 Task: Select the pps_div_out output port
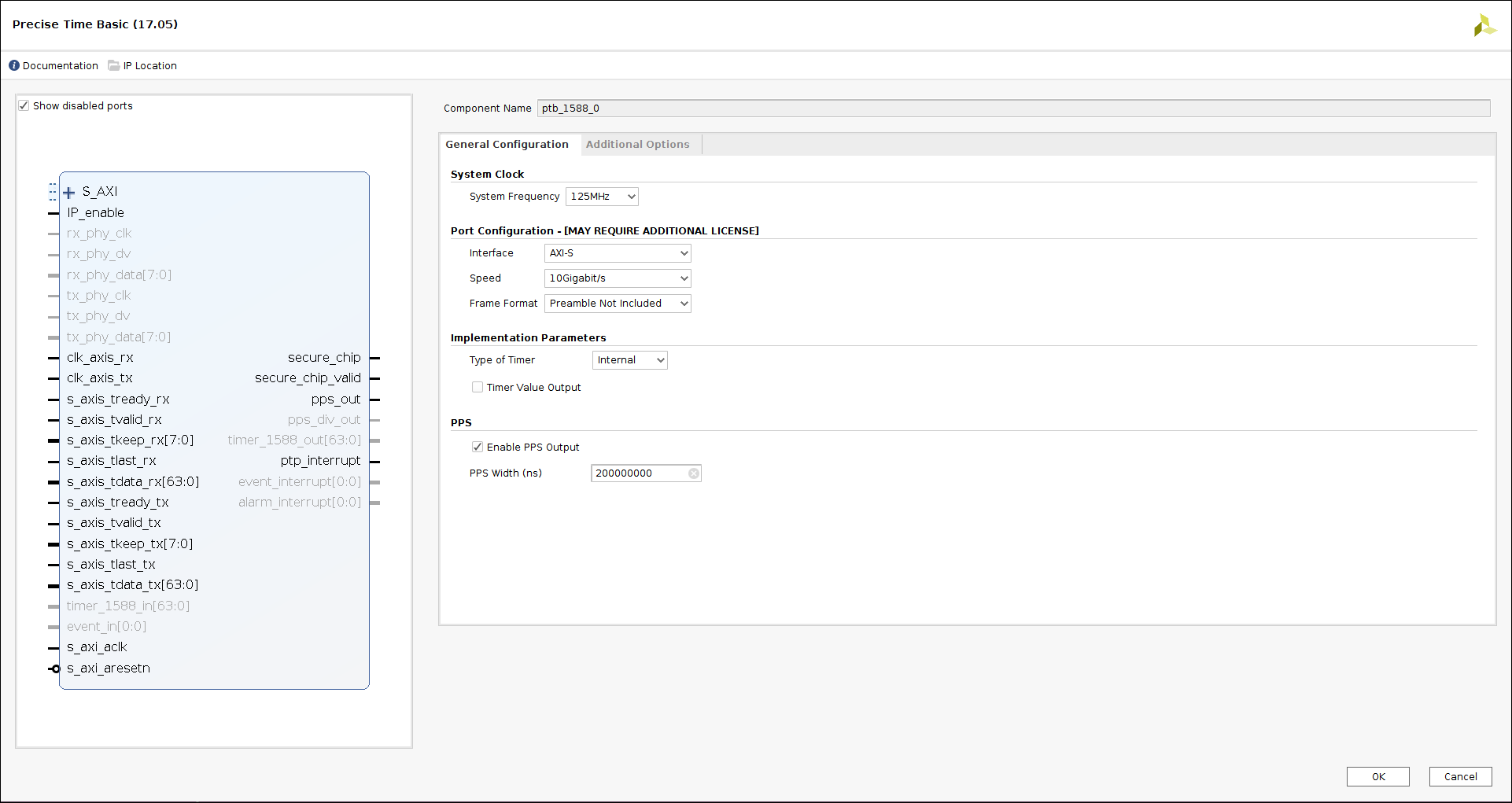click(x=324, y=420)
